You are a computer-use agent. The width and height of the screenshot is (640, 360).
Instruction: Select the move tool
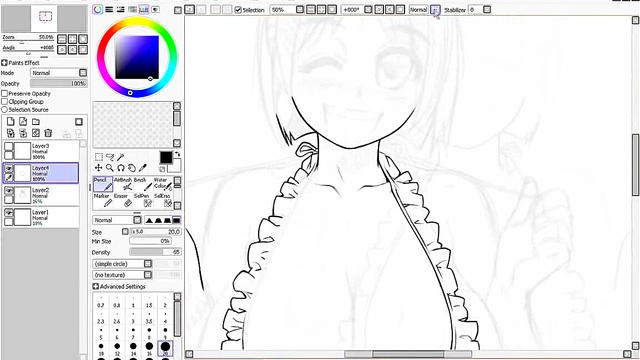pyautogui.click(x=98, y=168)
